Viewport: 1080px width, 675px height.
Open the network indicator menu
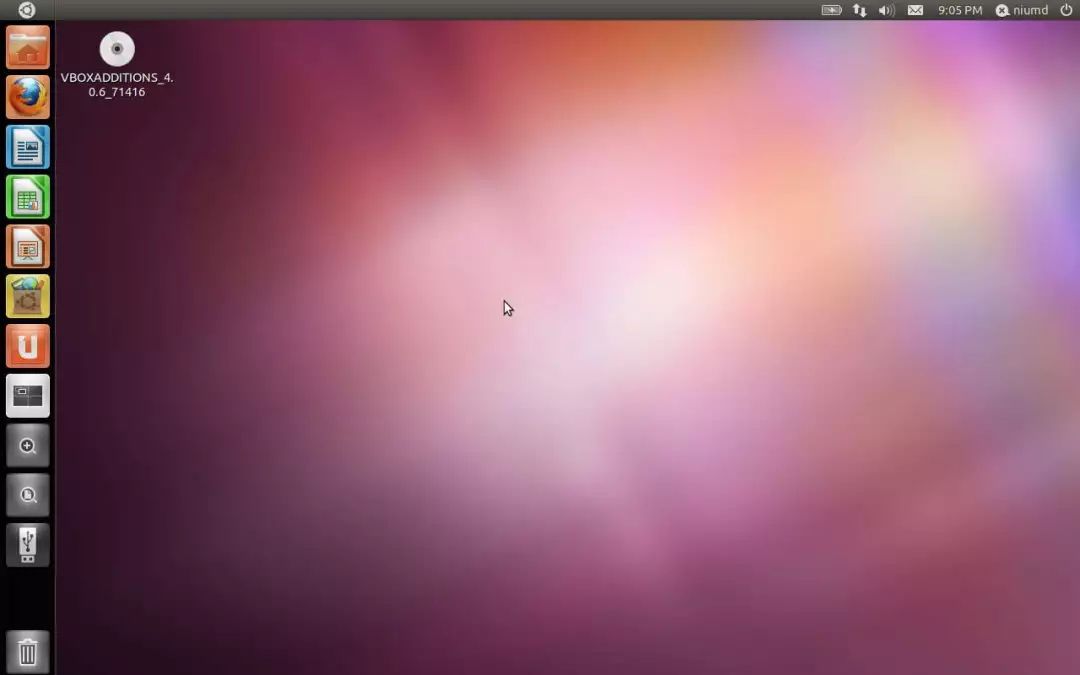click(860, 10)
